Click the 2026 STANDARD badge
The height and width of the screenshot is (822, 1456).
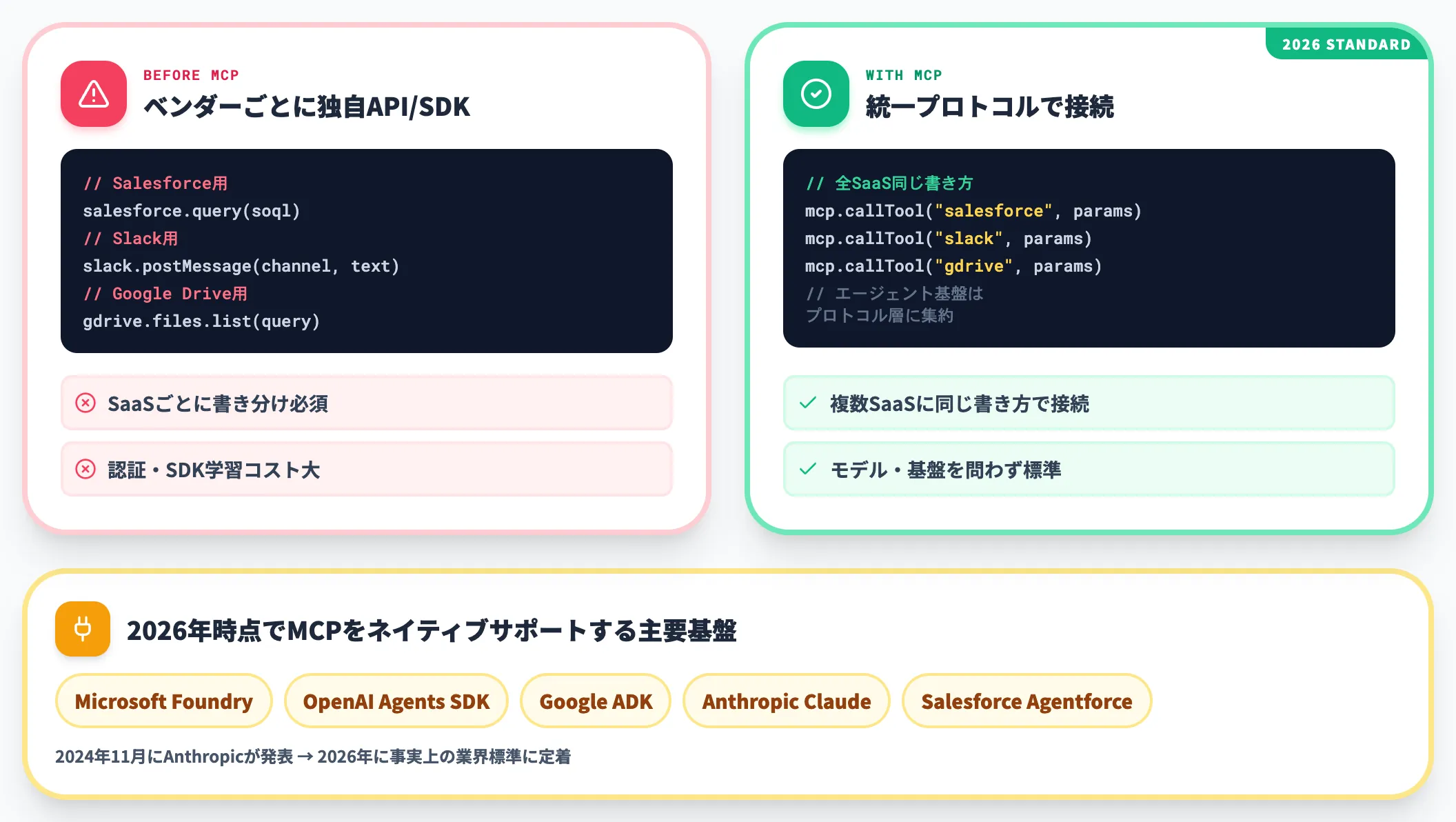(1346, 44)
